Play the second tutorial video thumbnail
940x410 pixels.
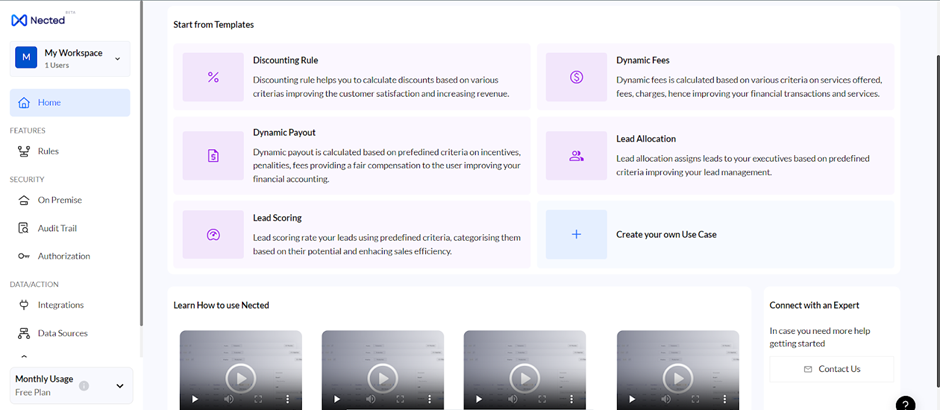tap(383, 378)
